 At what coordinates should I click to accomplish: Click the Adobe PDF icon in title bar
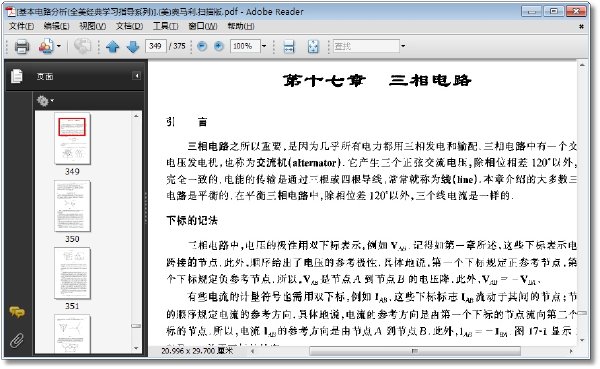point(11,12)
